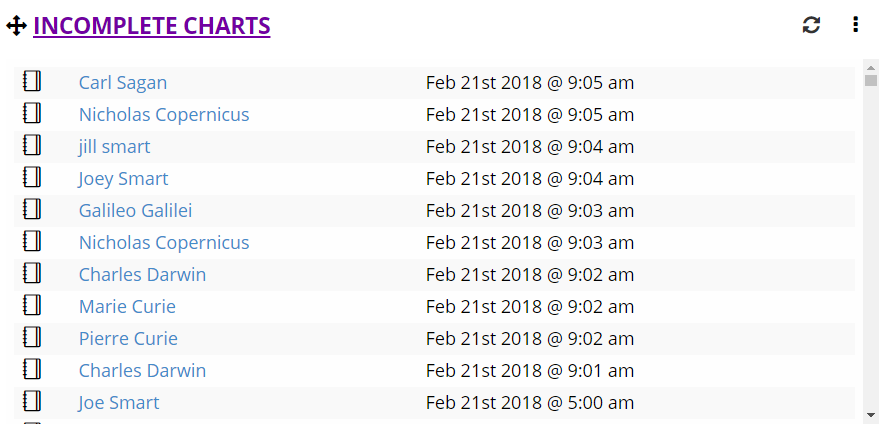Open Carl Sagan's chart link
Viewport: 886px width, 433px height.
[x=123, y=83]
